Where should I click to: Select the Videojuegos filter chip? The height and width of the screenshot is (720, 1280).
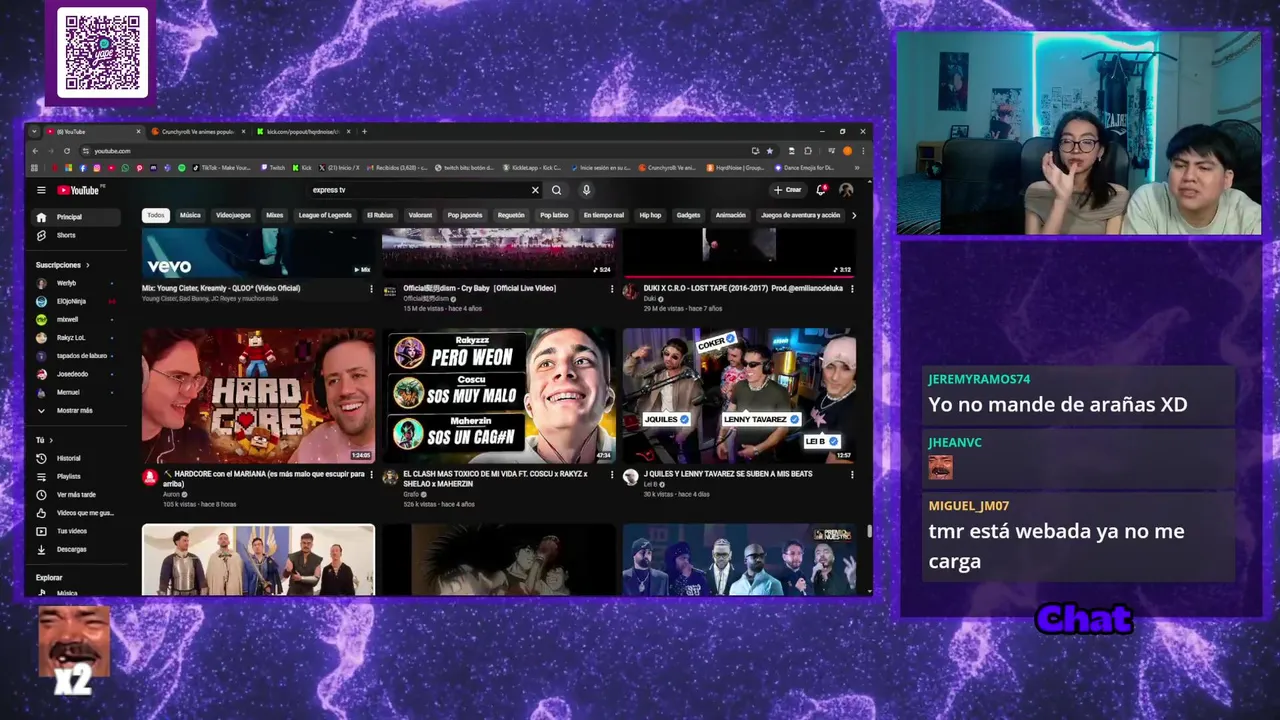[234, 215]
